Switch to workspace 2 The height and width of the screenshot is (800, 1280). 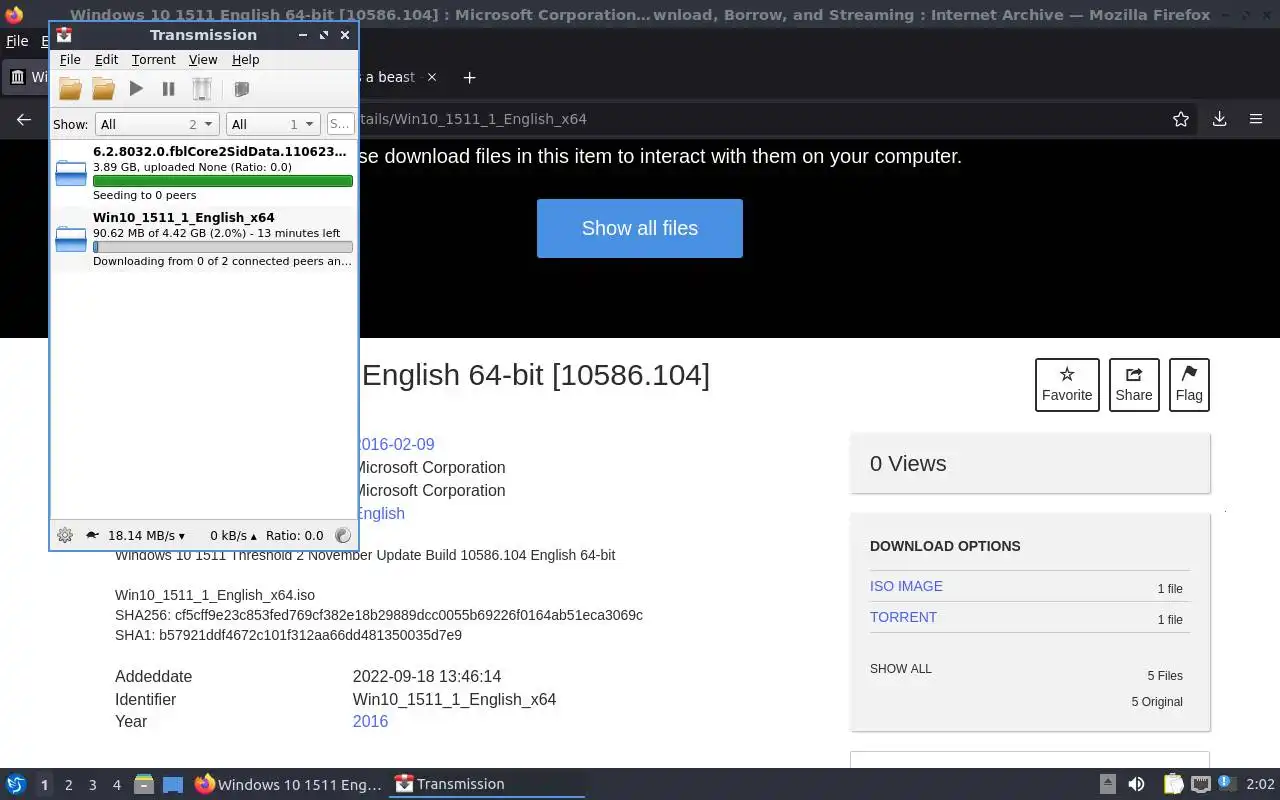point(69,785)
